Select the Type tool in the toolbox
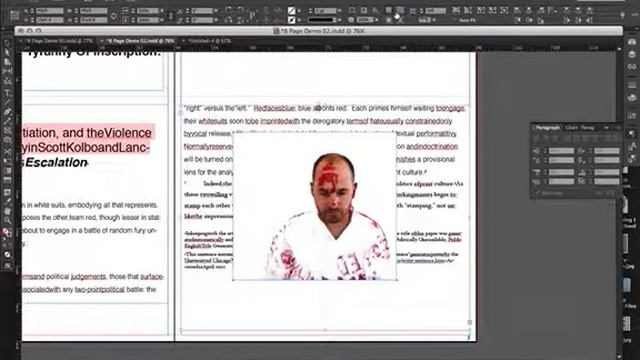Image resolution: width=640 pixels, height=360 pixels. tap(7, 93)
